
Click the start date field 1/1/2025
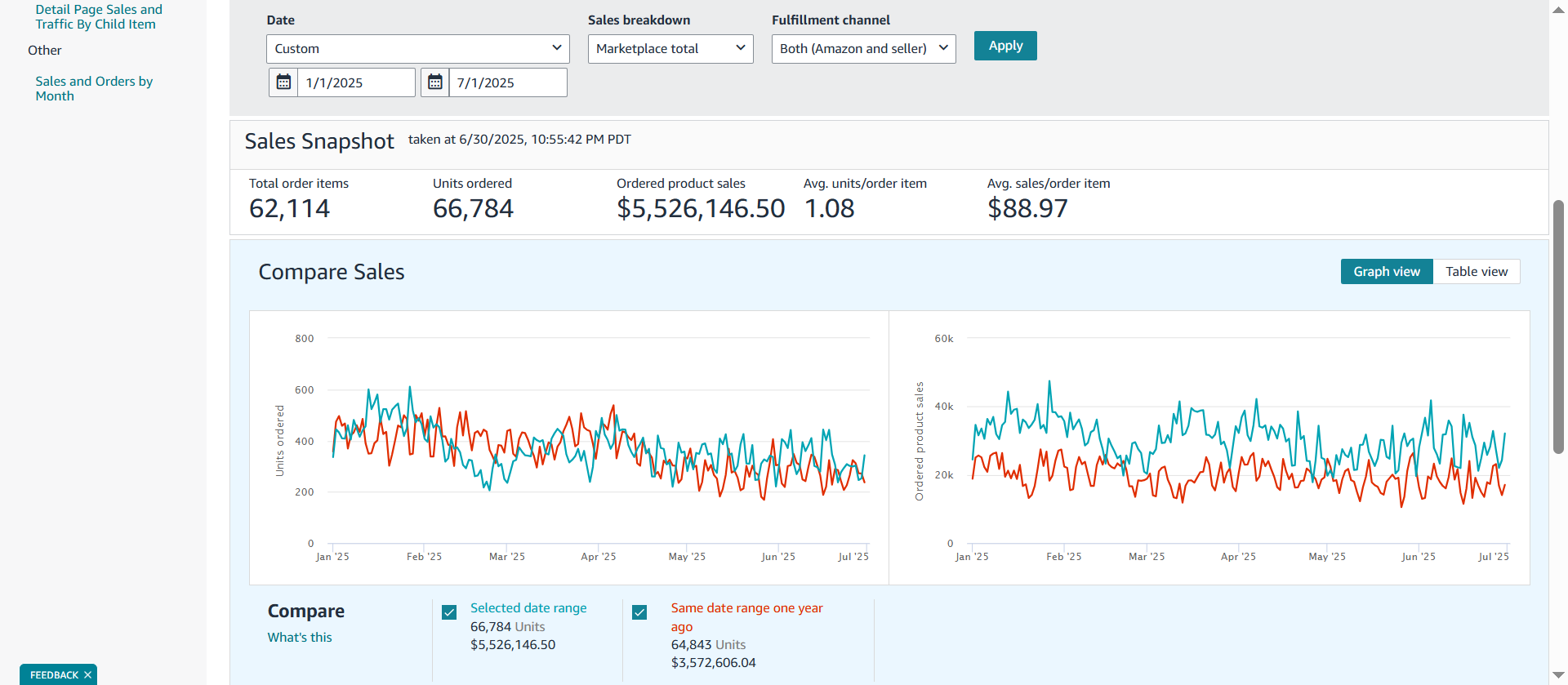tap(355, 82)
